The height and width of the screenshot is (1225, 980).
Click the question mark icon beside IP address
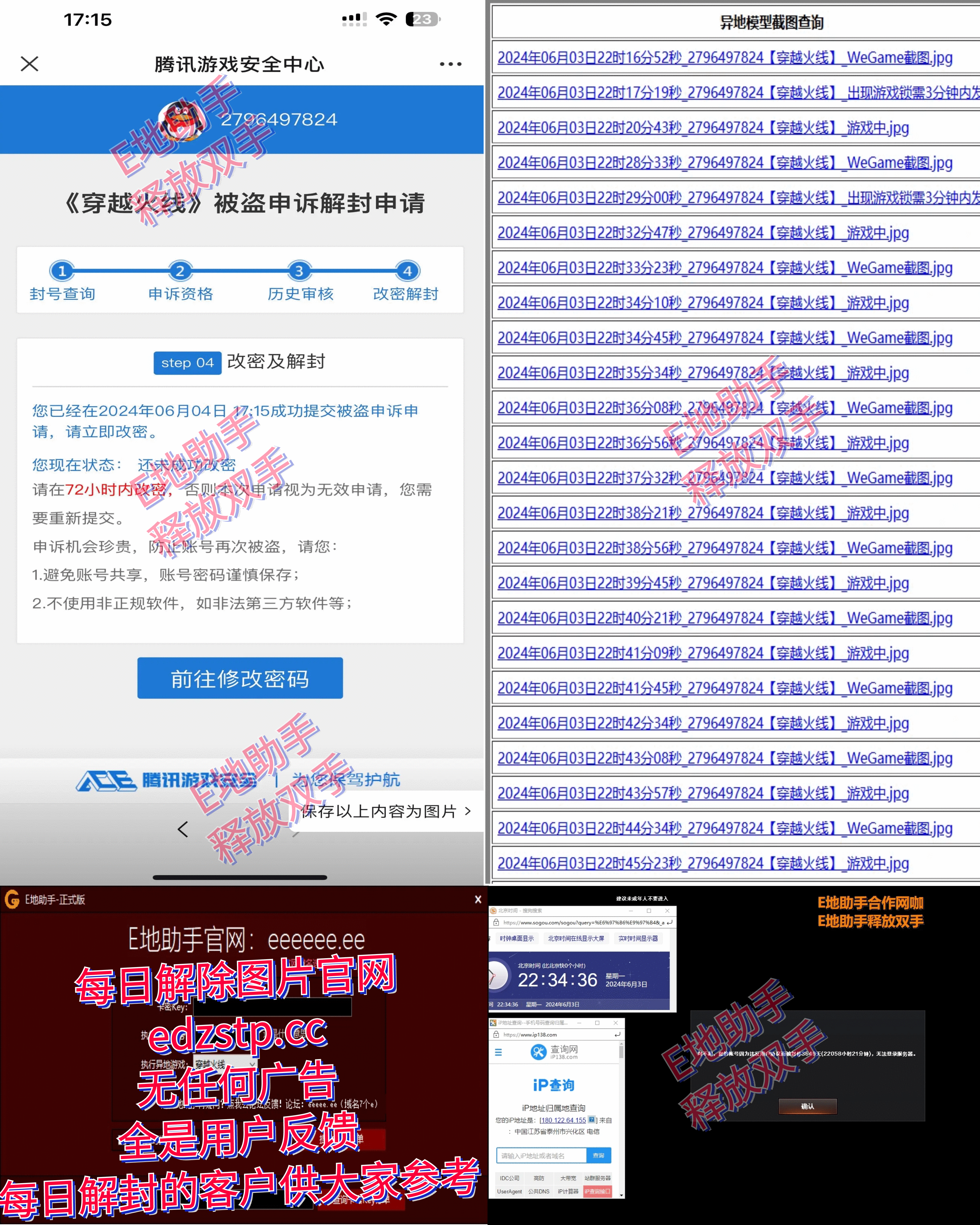tap(591, 1120)
